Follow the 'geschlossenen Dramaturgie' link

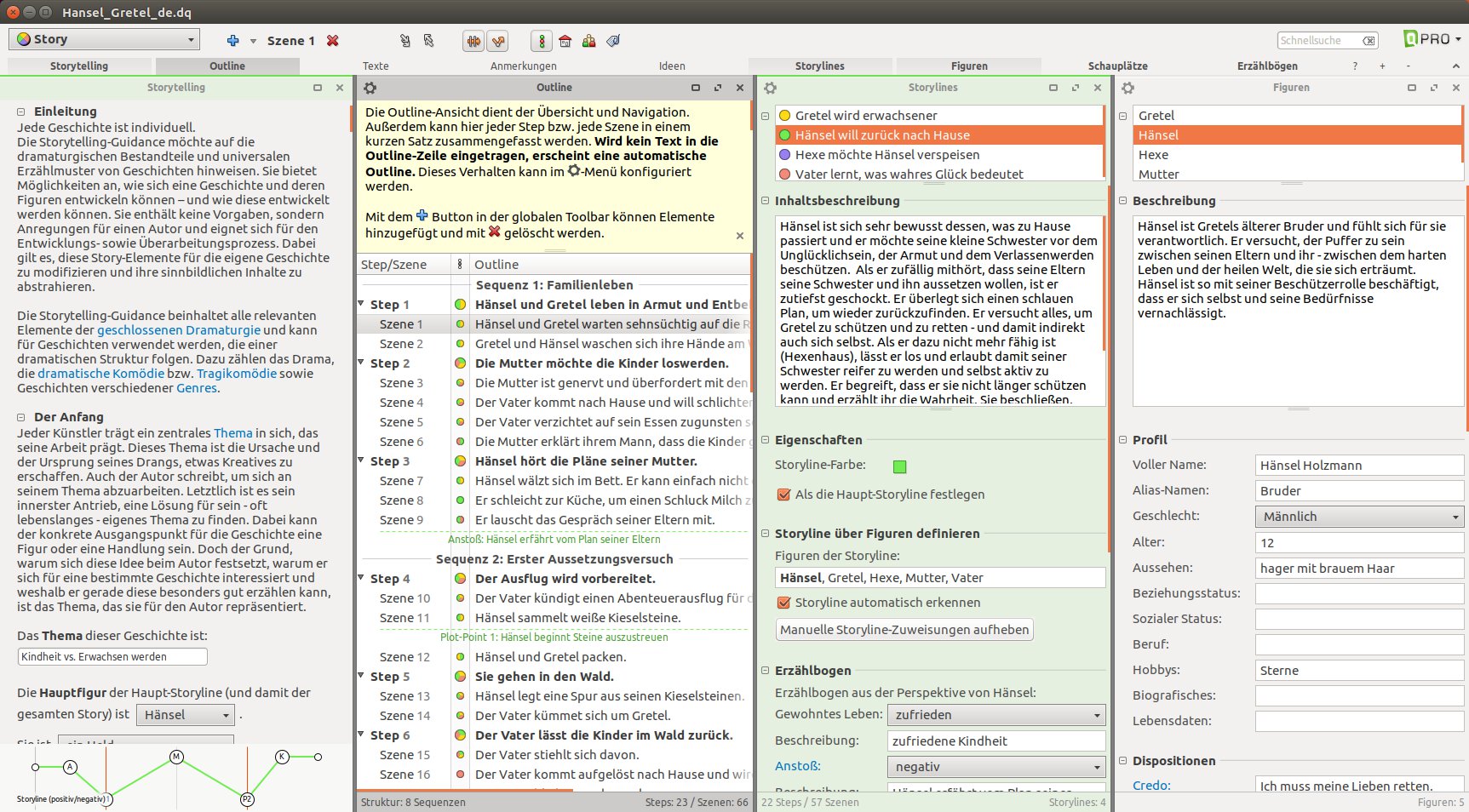click(179, 330)
